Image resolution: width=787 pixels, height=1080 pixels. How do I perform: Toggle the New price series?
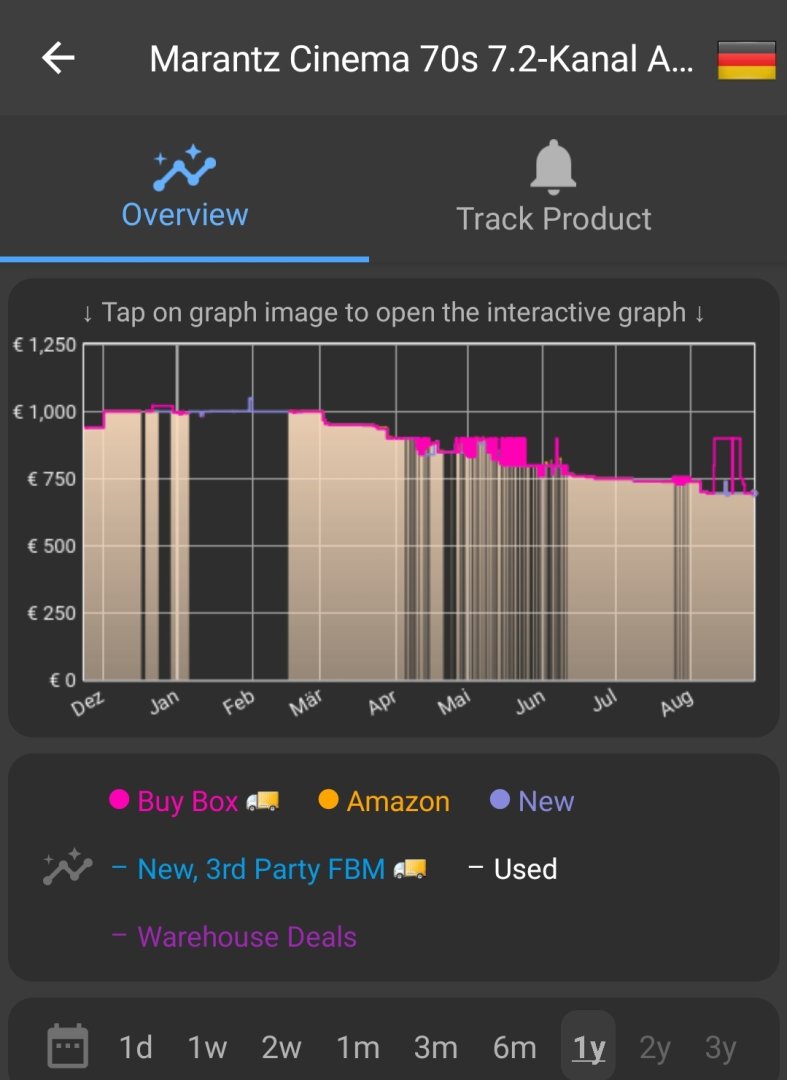(x=532, y=801)
